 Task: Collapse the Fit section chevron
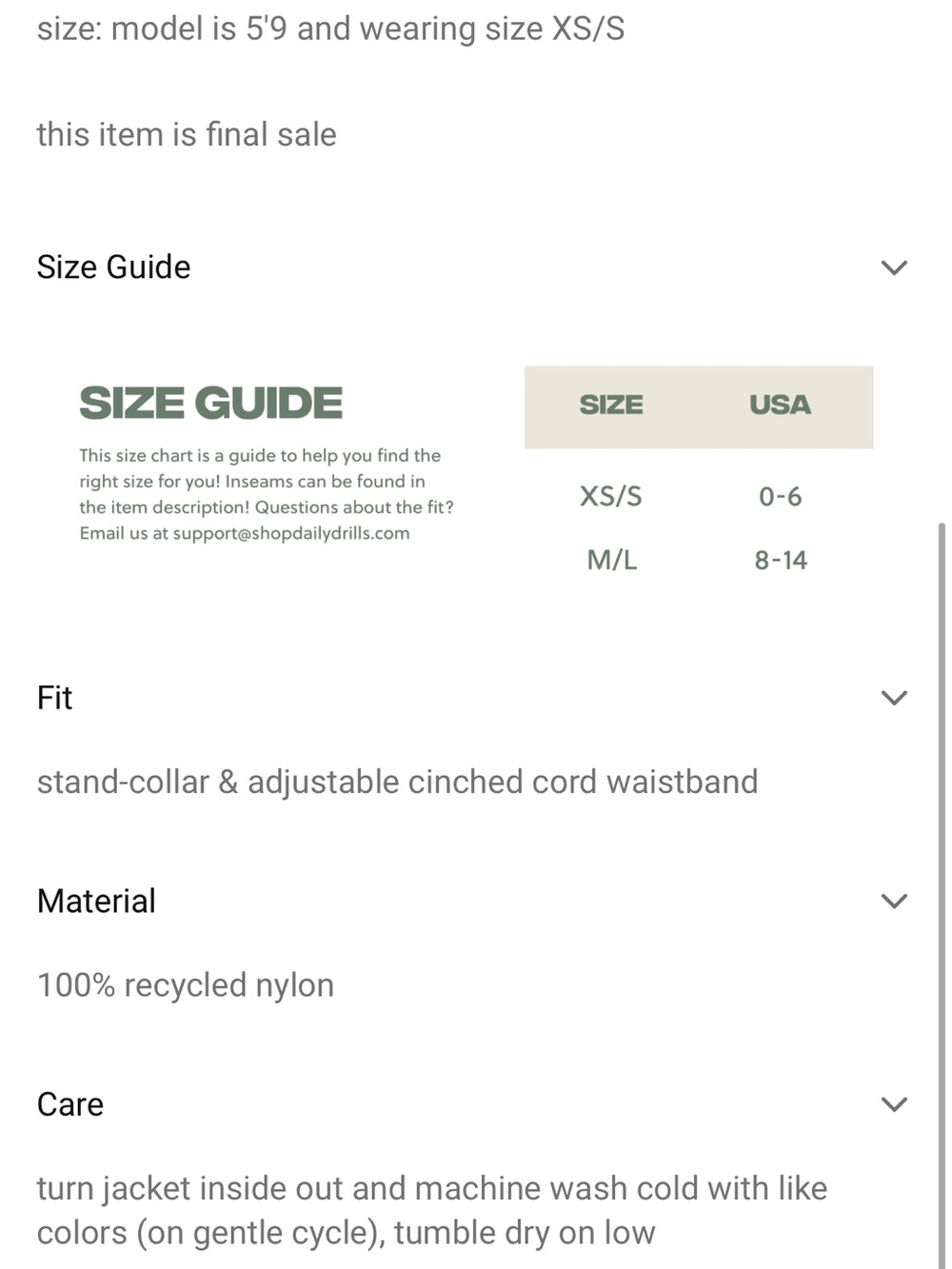click(894, 698)
